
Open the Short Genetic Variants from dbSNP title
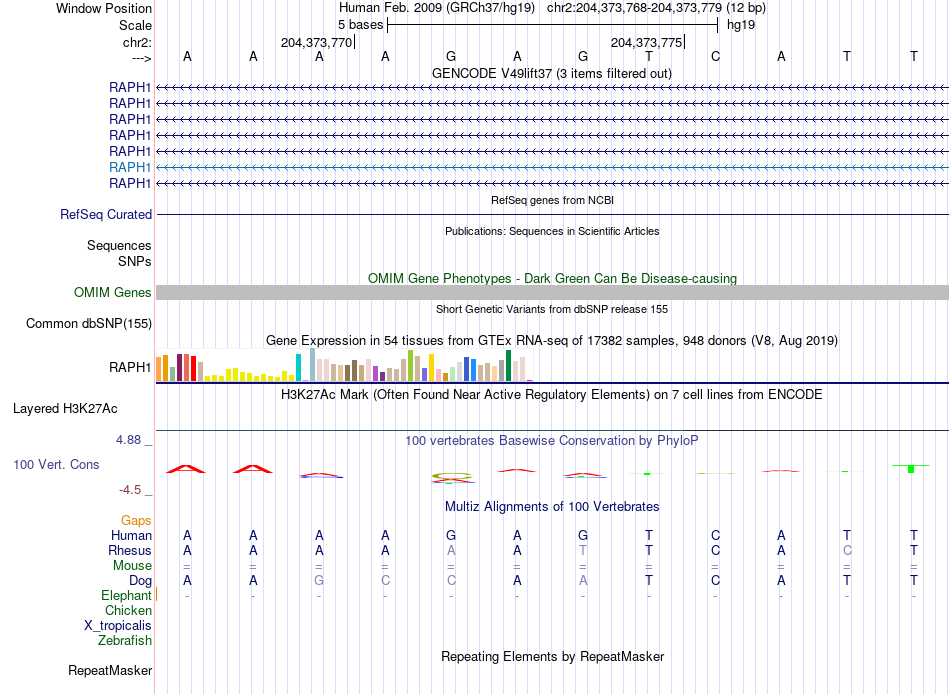click(552, 309)
